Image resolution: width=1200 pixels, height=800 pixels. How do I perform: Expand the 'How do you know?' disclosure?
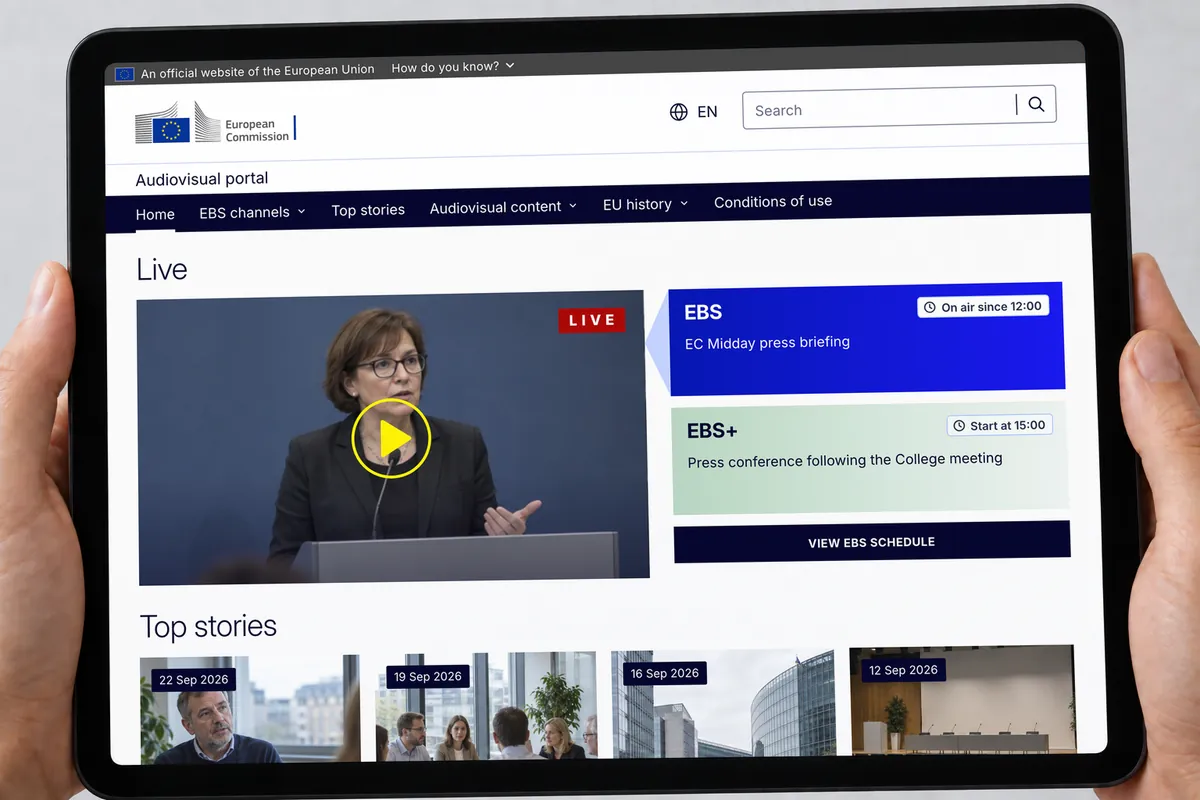tap(453, 67)
